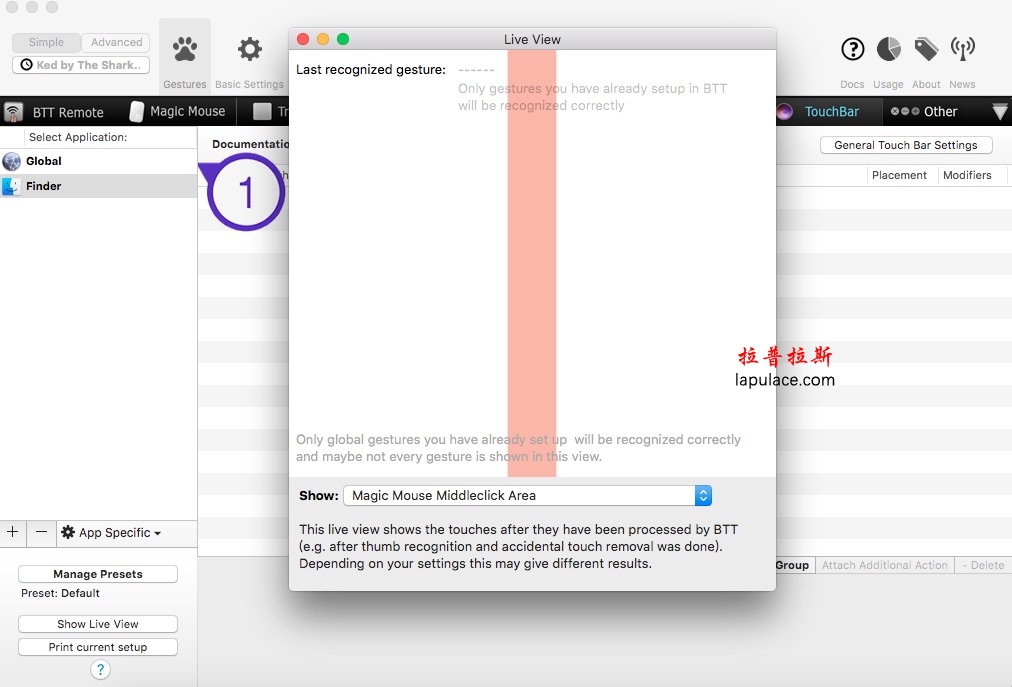Viewport: 1012px width, 687px height.
Task: Click the Delete button
Action: point(983,565)
